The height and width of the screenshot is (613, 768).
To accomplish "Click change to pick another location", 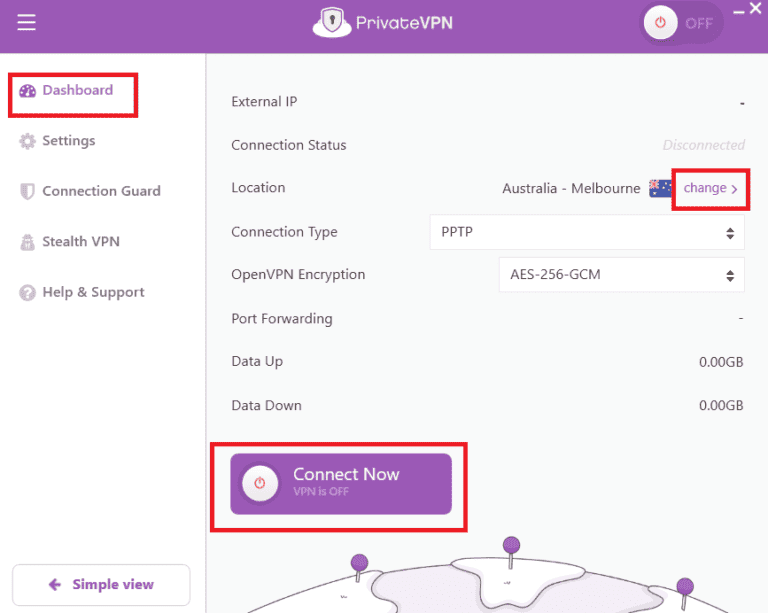I will click(710, 189).
